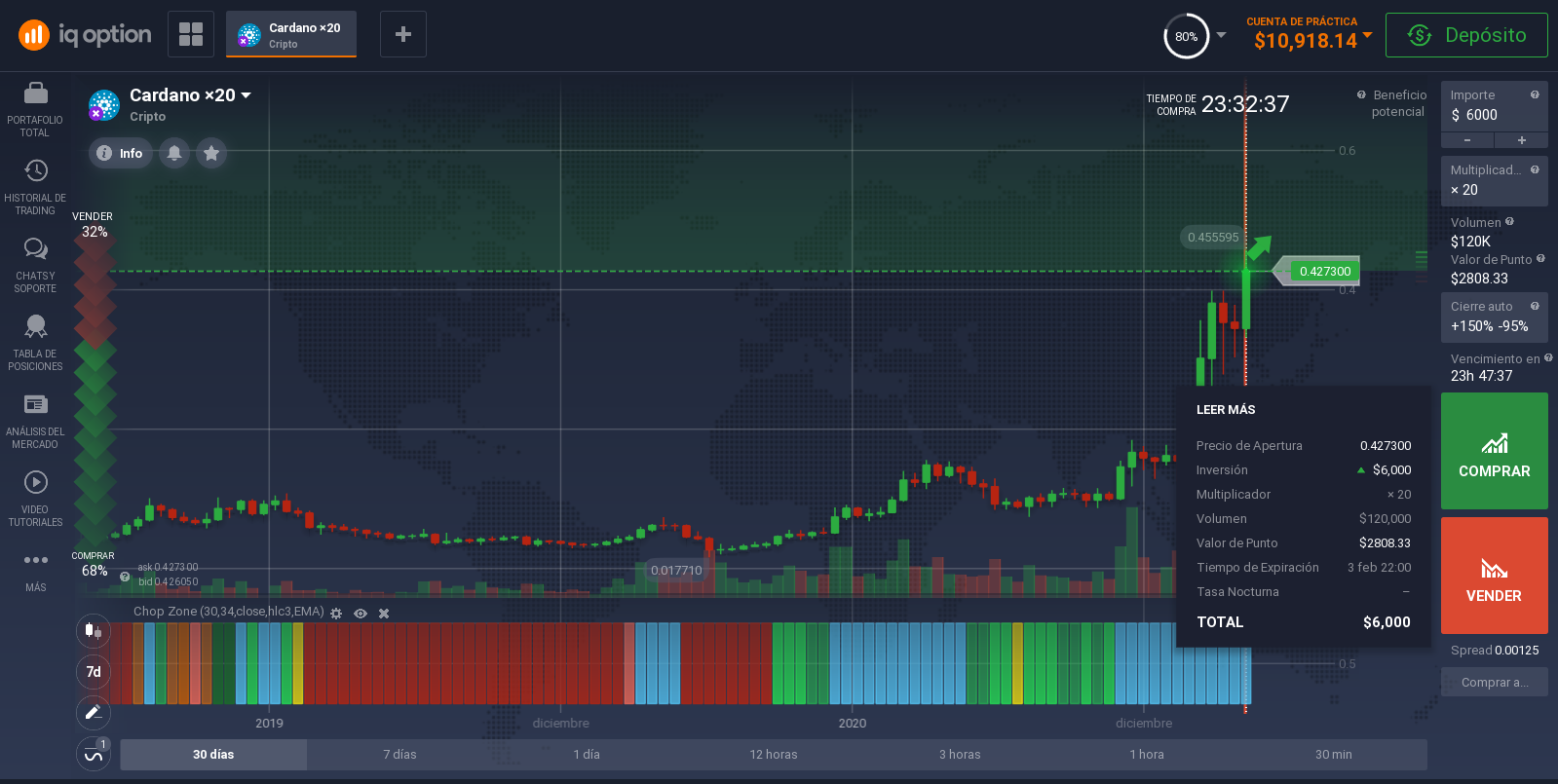Select the Cardano ×20 asset tab
Viewport: 1558px width, 784px height.
pos(290,35)
